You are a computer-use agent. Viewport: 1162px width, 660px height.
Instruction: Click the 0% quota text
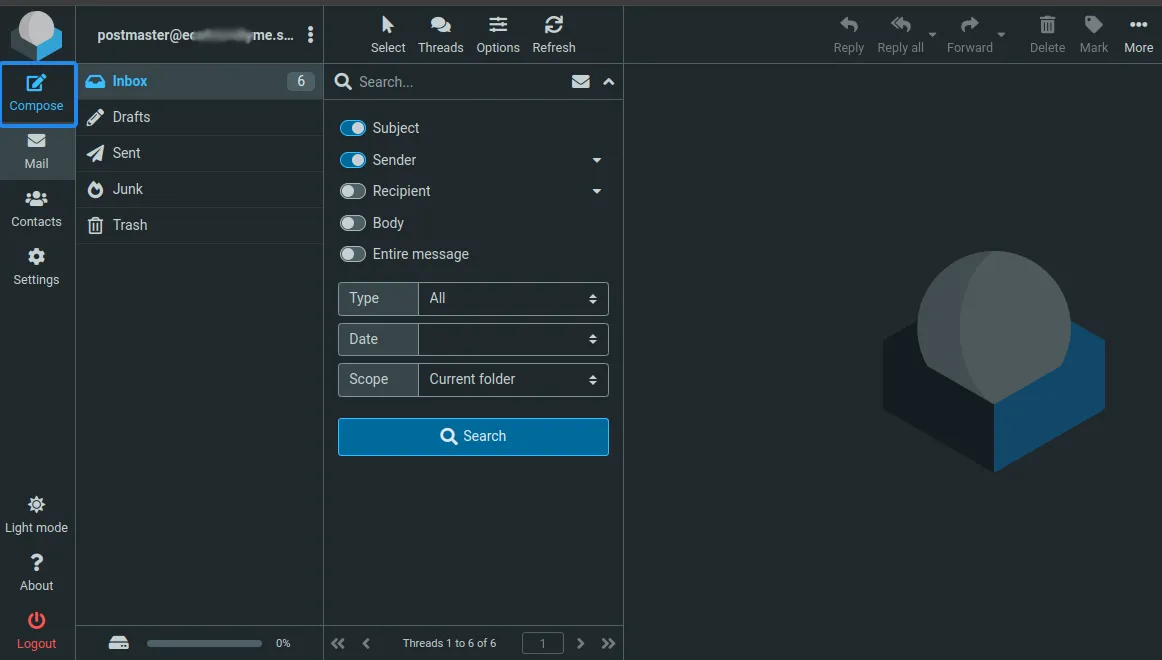[283, 643]
